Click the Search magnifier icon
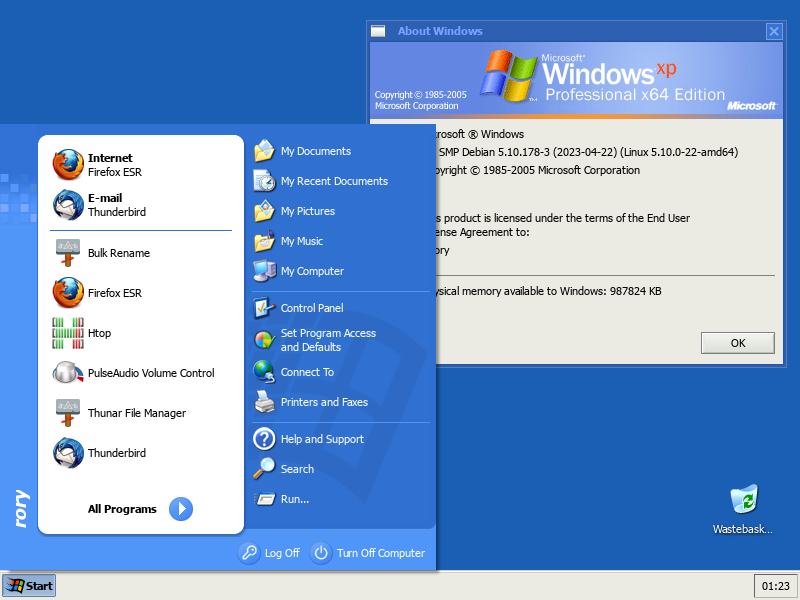The image size is (800, 600). coord(264,468)
